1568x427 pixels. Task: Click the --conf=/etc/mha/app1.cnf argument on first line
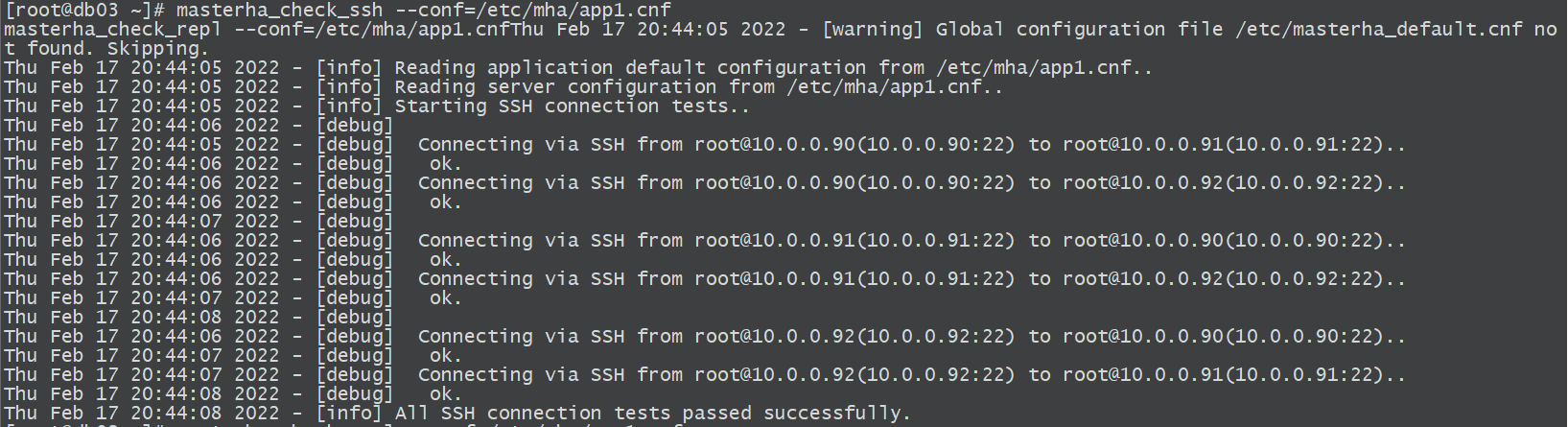pos(532,10)
